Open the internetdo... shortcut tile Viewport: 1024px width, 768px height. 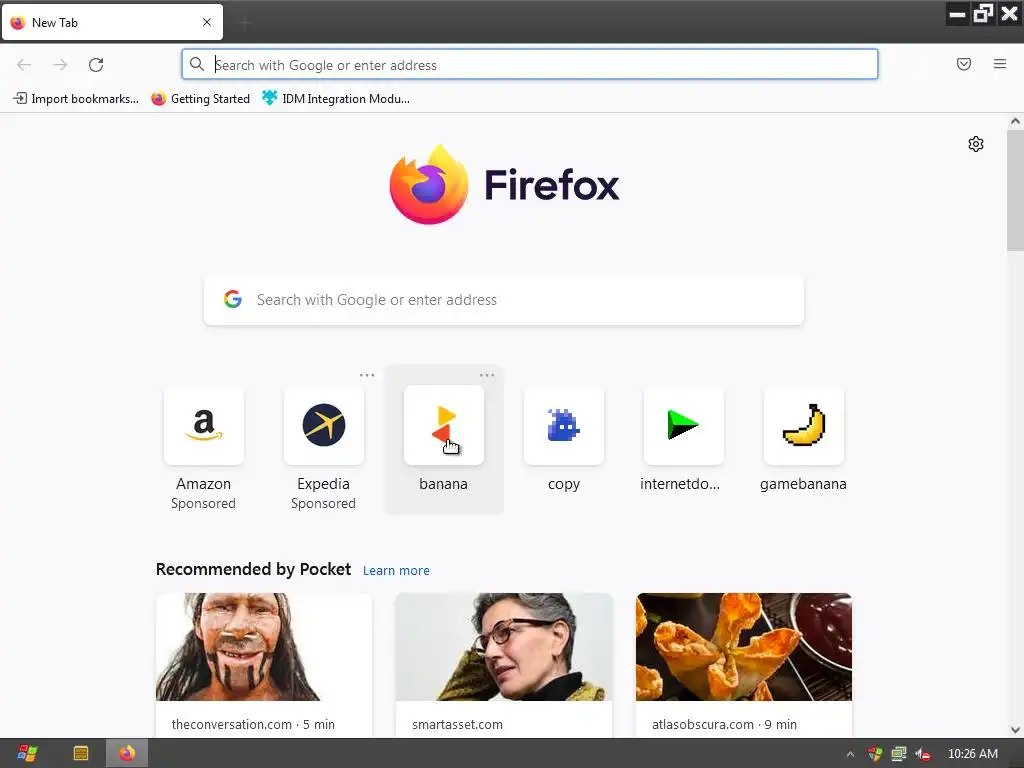coord(684,426)
